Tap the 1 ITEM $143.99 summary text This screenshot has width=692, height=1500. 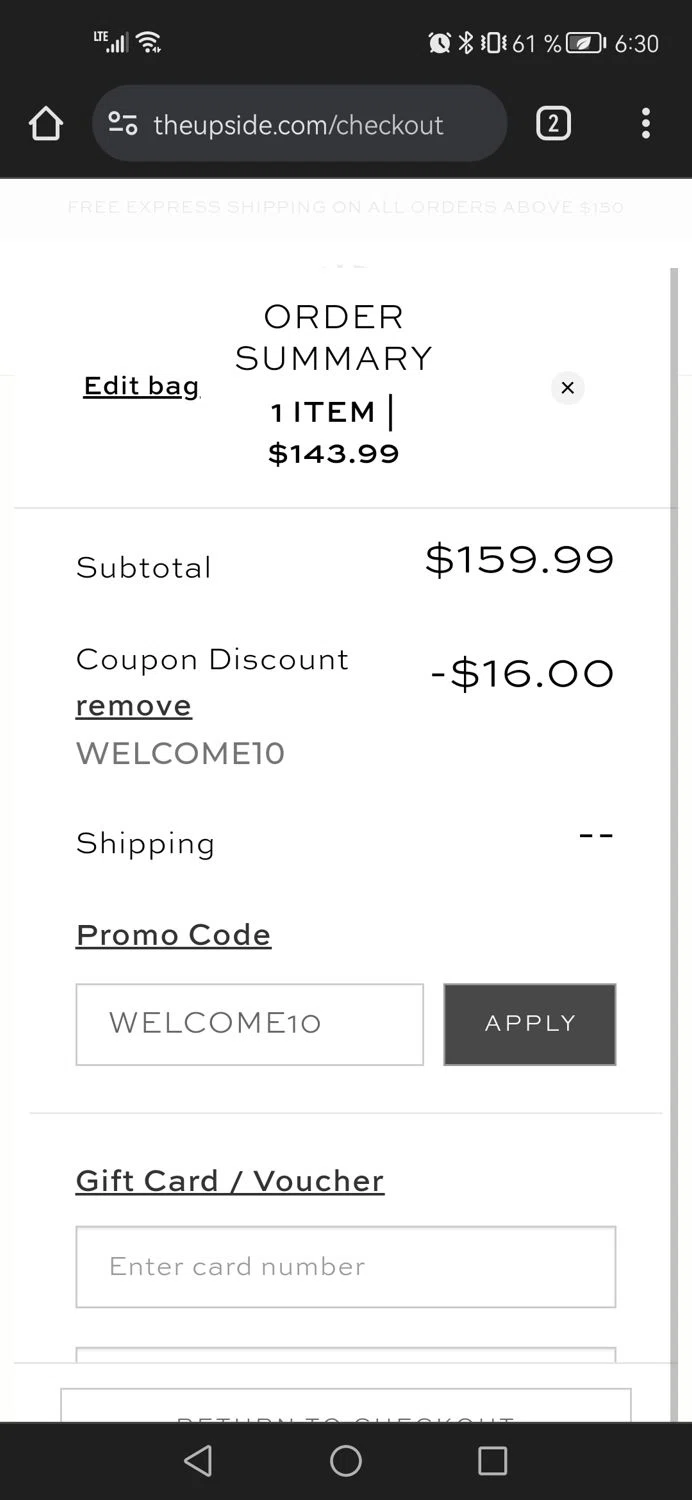click(x=333, y=433)
